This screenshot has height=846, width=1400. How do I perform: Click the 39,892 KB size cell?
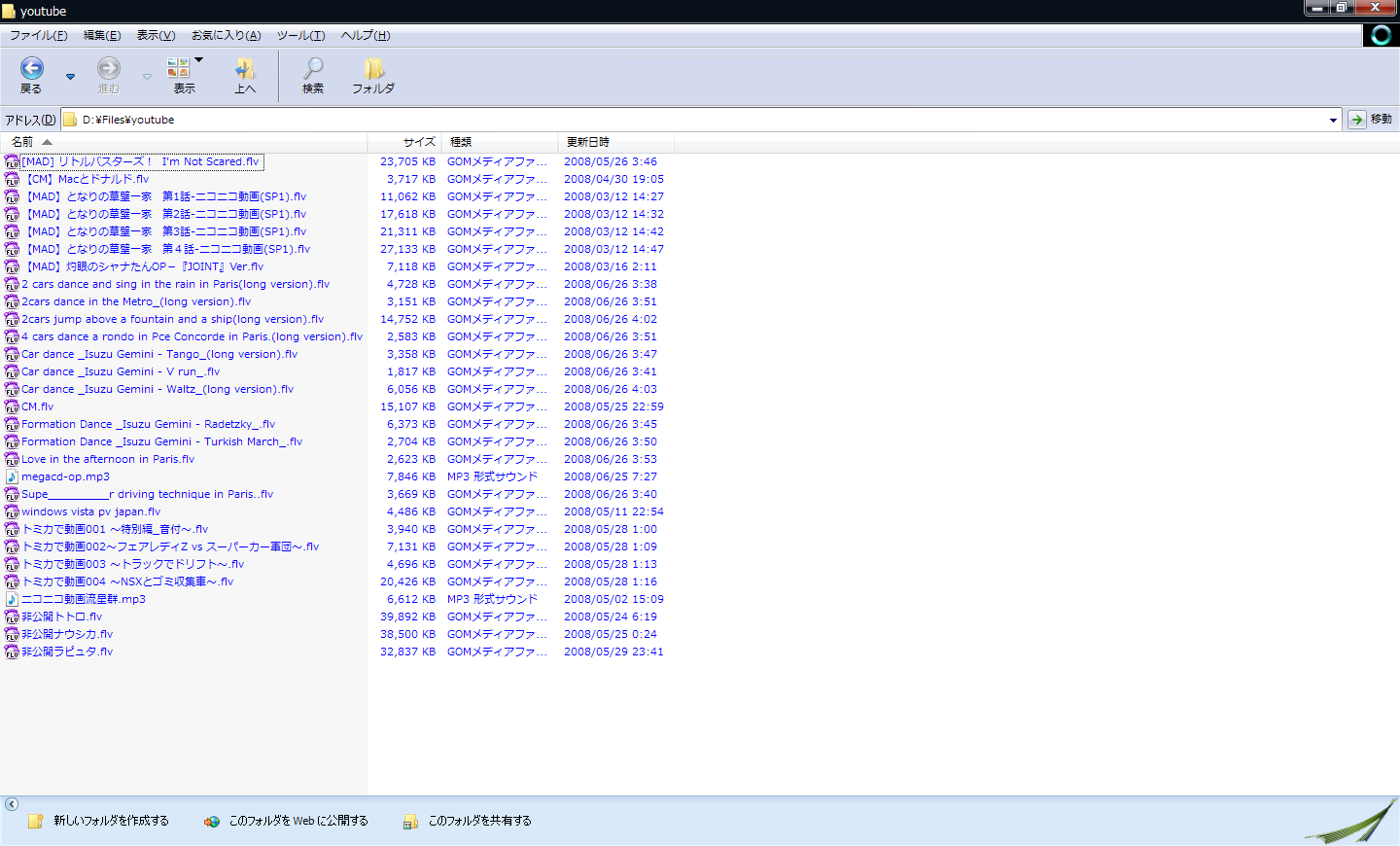pos(407,617)
